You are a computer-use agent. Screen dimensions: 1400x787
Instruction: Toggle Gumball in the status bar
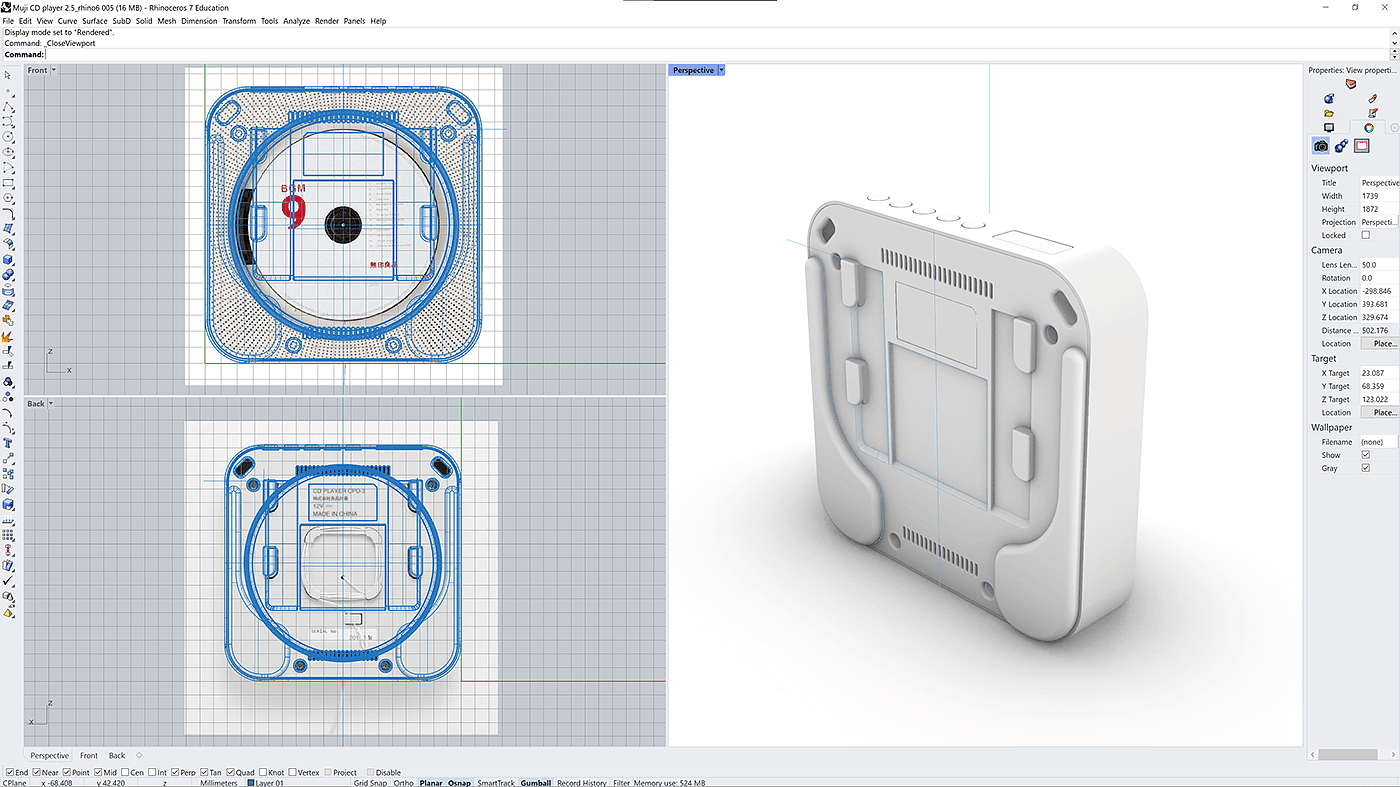[536, 783]
